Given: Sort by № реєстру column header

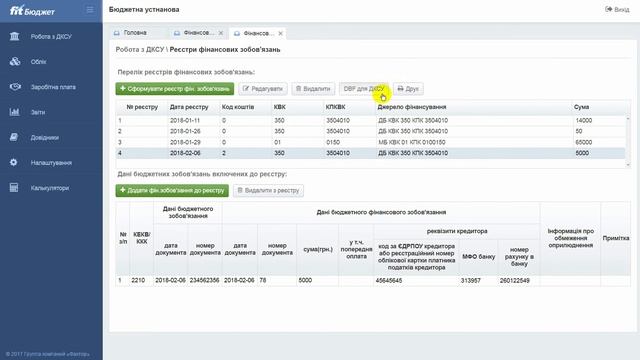Looking at the screenshot, I should coord(142,107).
